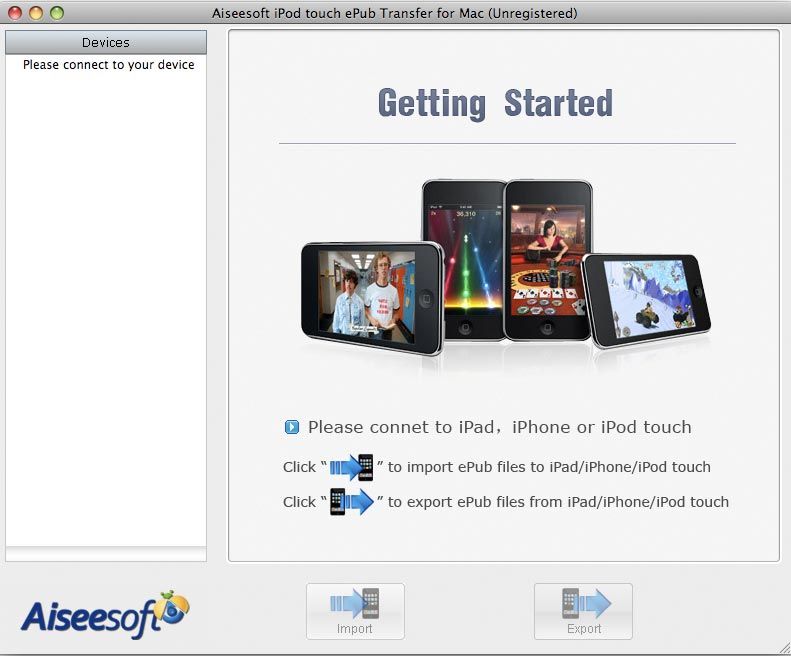Click the Import button

[x=355, y=611]
